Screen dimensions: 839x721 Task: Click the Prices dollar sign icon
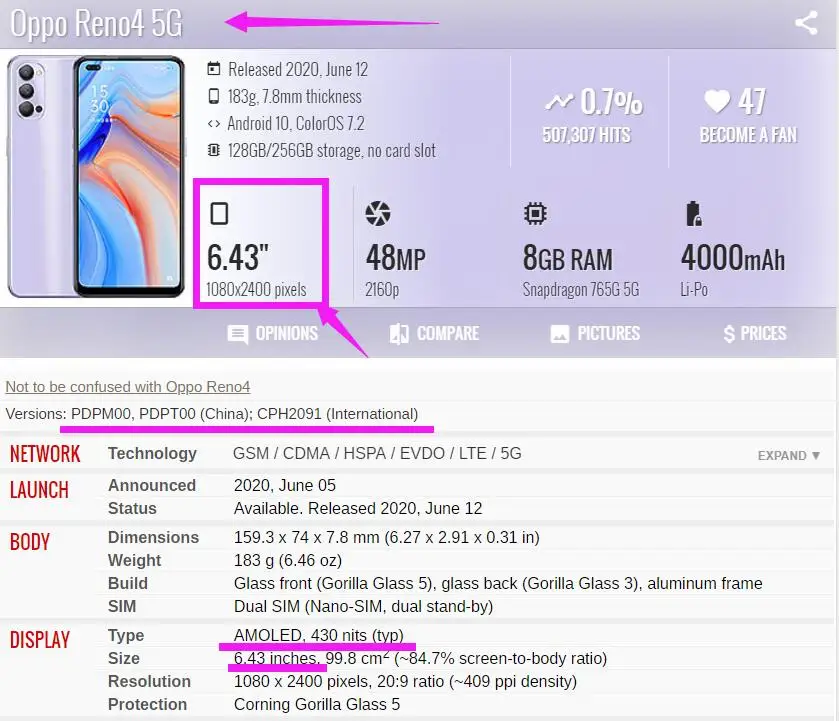click(x=729, y=334)
